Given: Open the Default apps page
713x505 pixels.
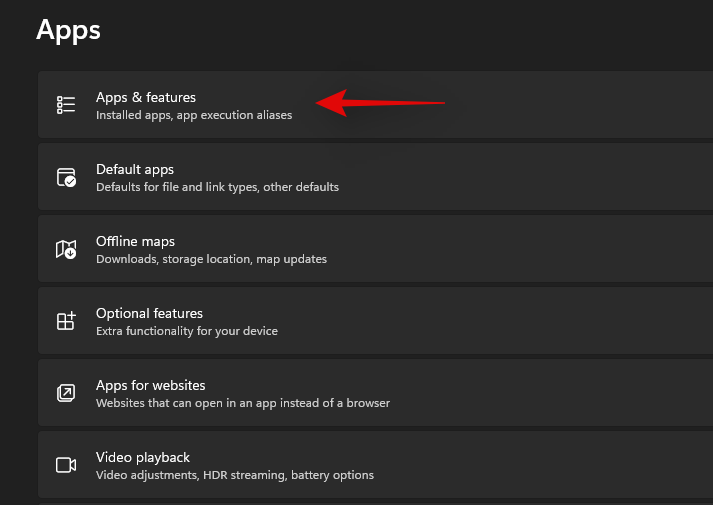Looking at the screenshot, I should (x=135, y=169).
